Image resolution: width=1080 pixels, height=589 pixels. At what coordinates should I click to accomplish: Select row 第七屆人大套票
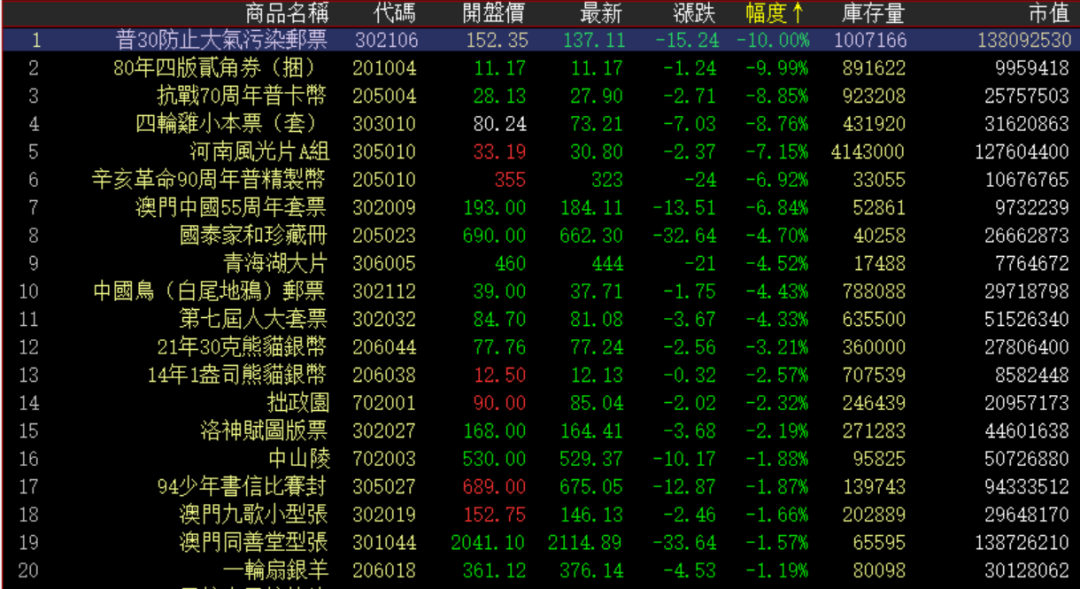tap(541, 319)
